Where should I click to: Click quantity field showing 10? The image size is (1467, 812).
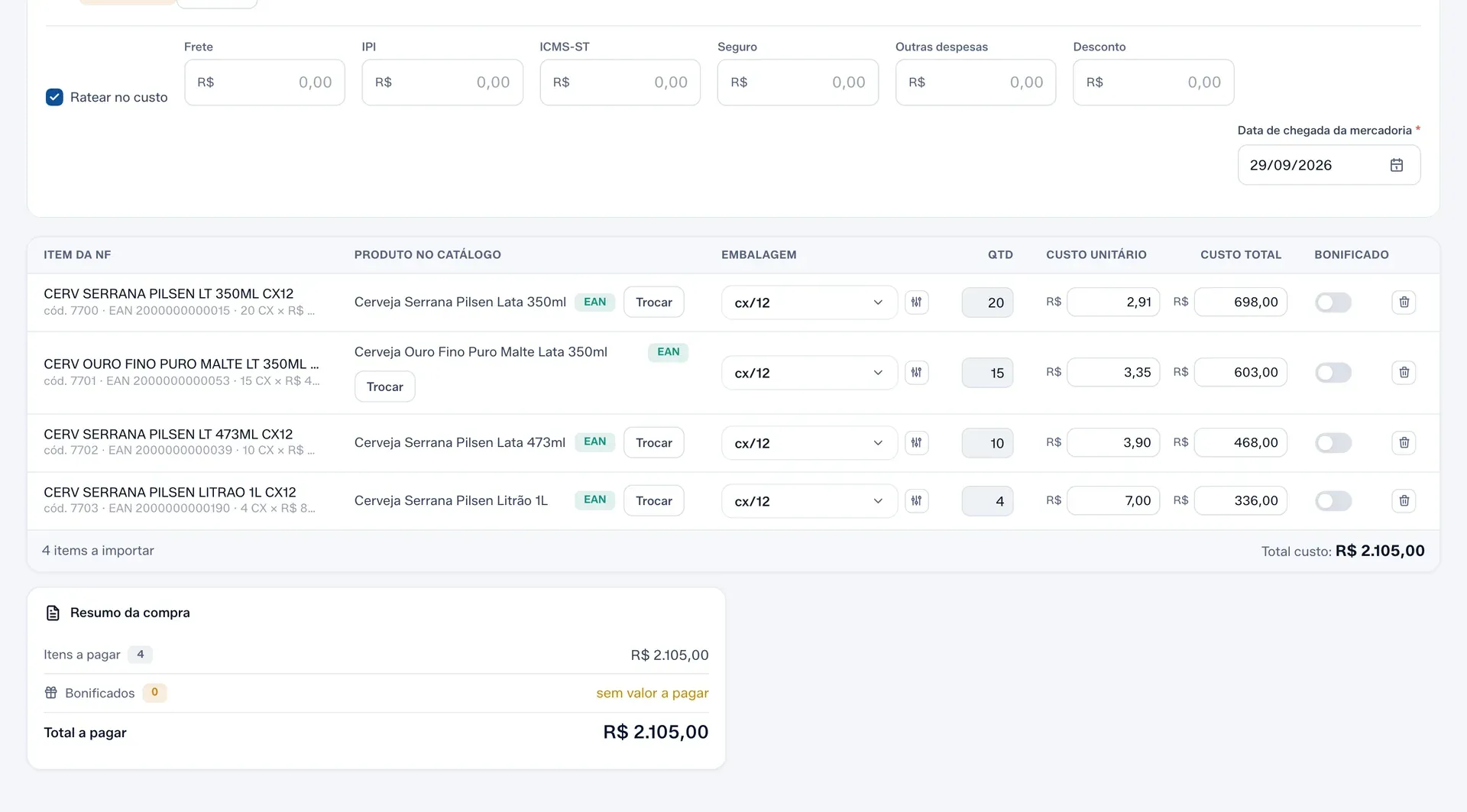pyautogui.click(x=987, y=443)
